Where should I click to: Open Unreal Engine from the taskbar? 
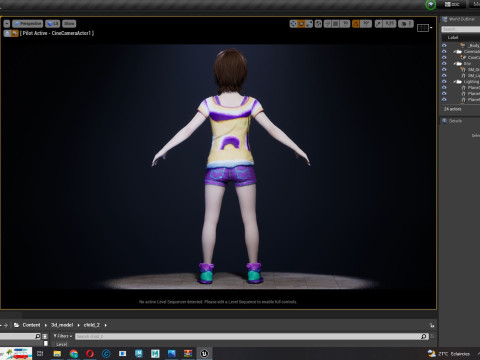(x=204, y=353)
